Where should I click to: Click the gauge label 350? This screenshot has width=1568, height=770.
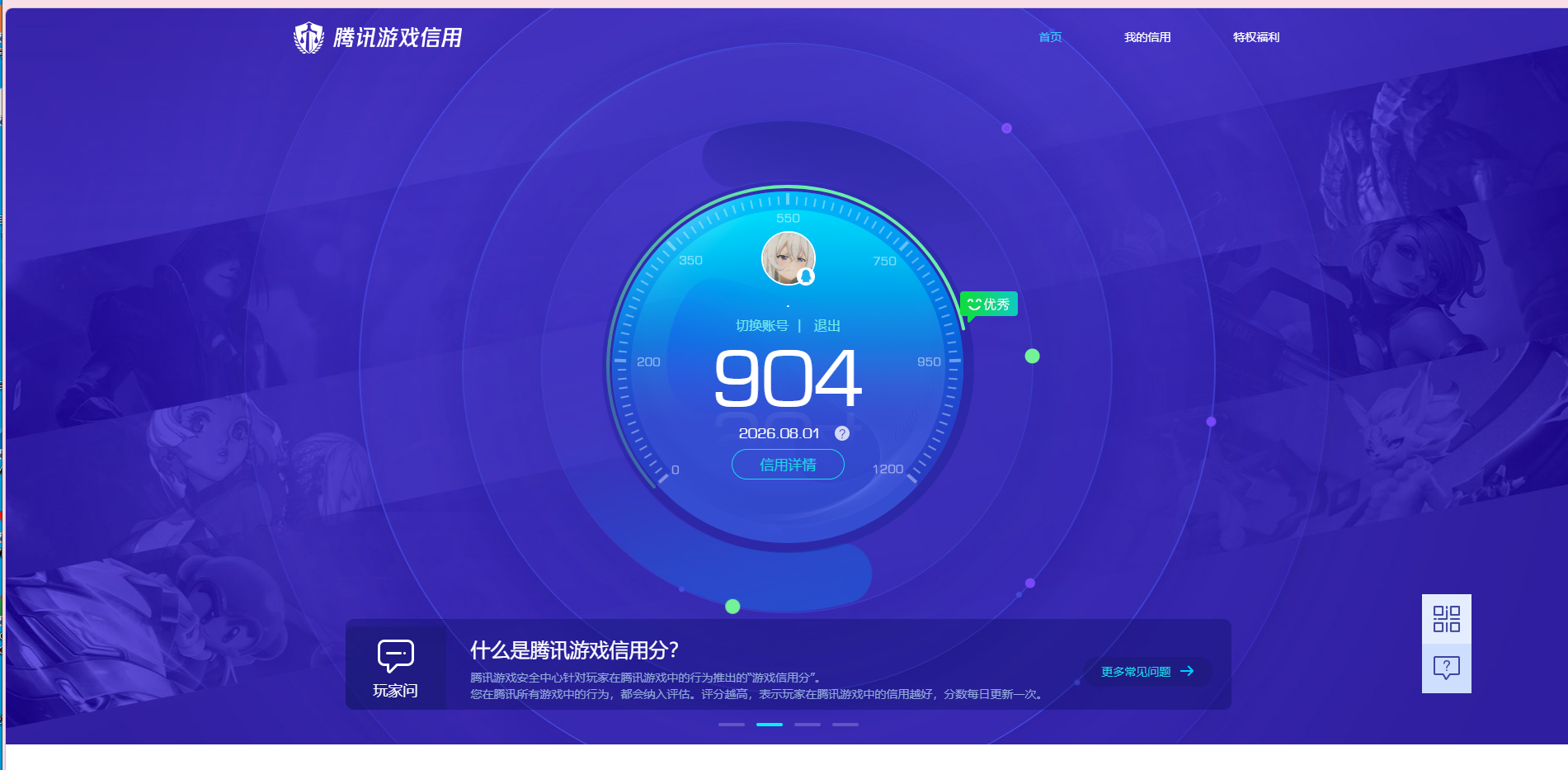point(691,261)
